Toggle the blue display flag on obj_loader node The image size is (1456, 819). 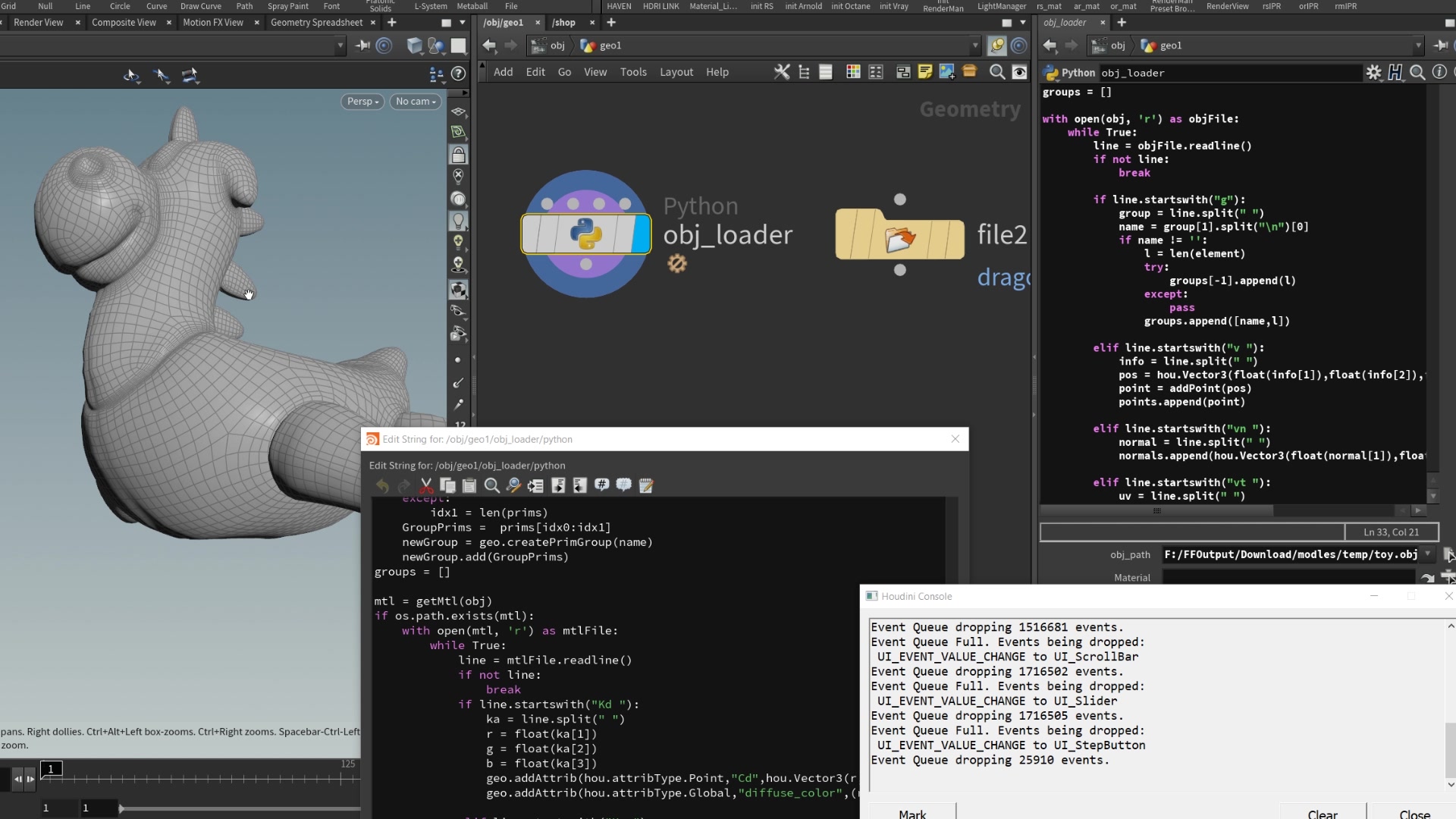[641, 234]
